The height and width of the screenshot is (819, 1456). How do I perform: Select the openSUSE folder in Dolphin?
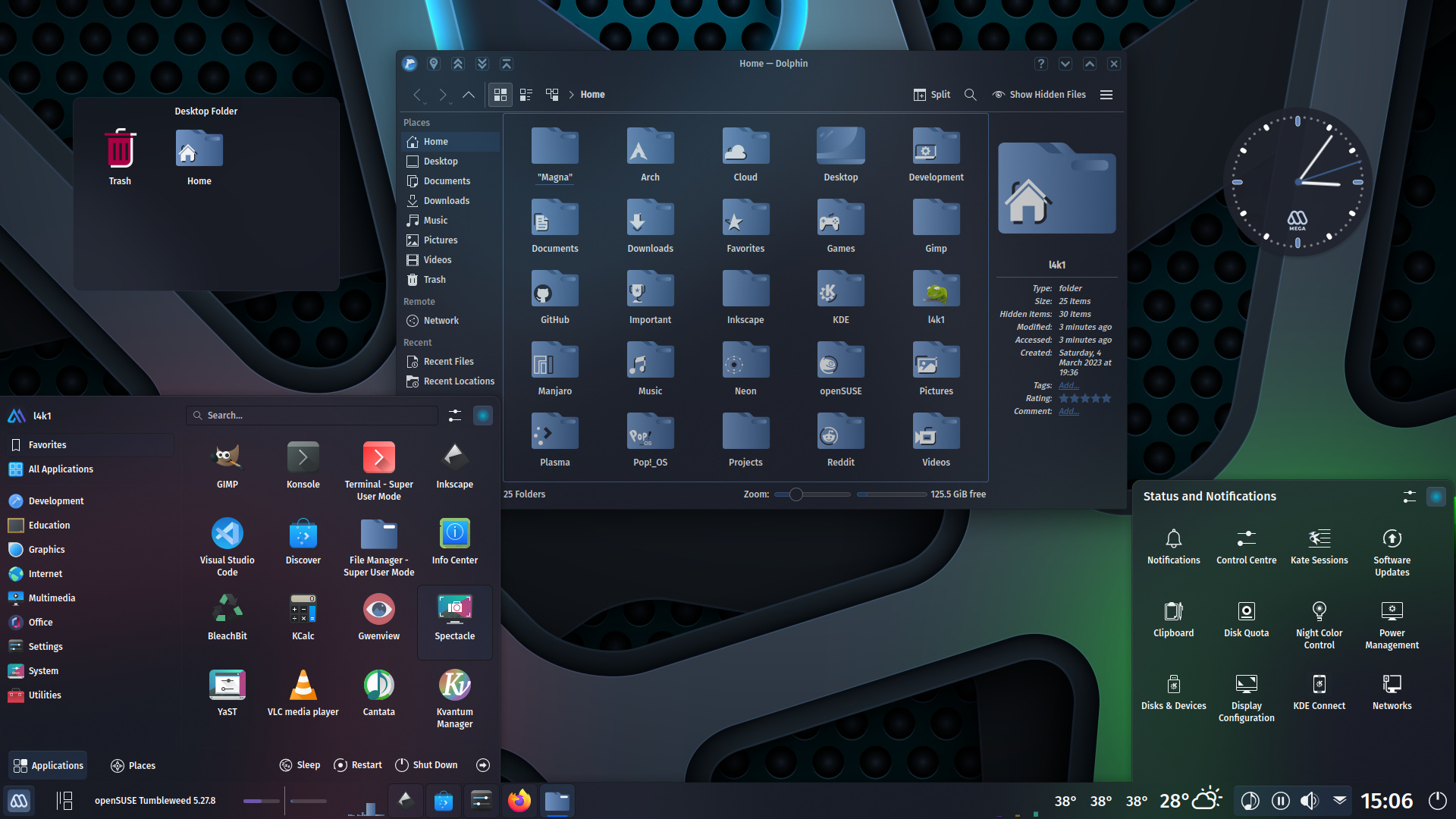pos(841,370)
